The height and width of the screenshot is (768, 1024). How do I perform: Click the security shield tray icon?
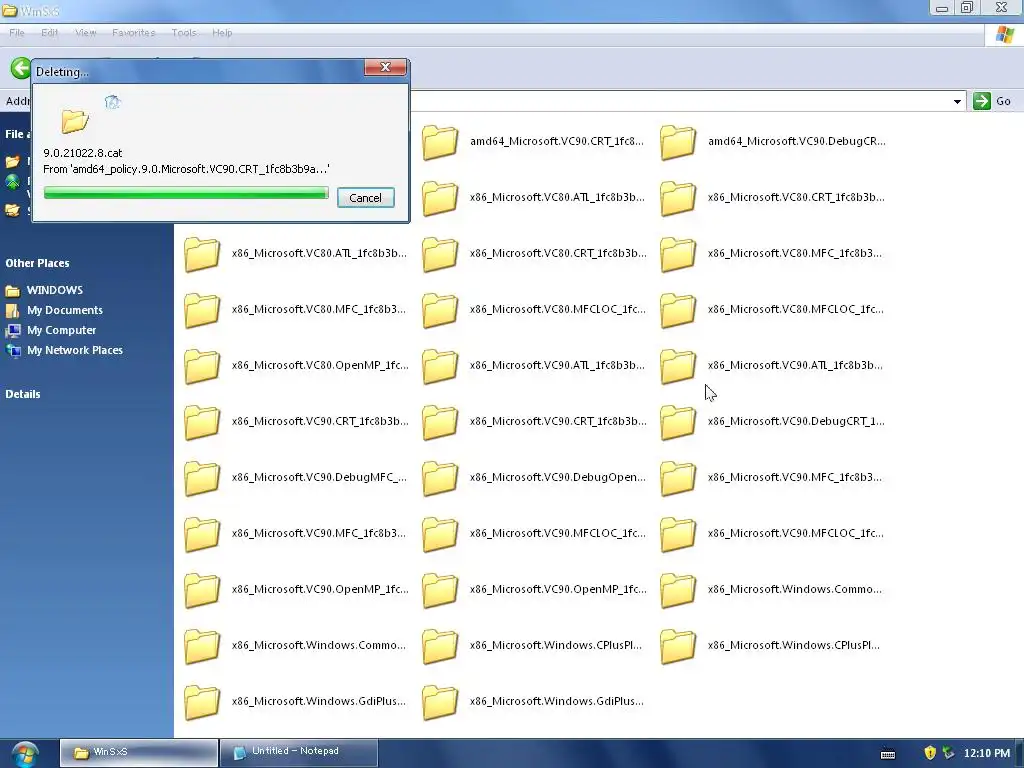[930, 753]
